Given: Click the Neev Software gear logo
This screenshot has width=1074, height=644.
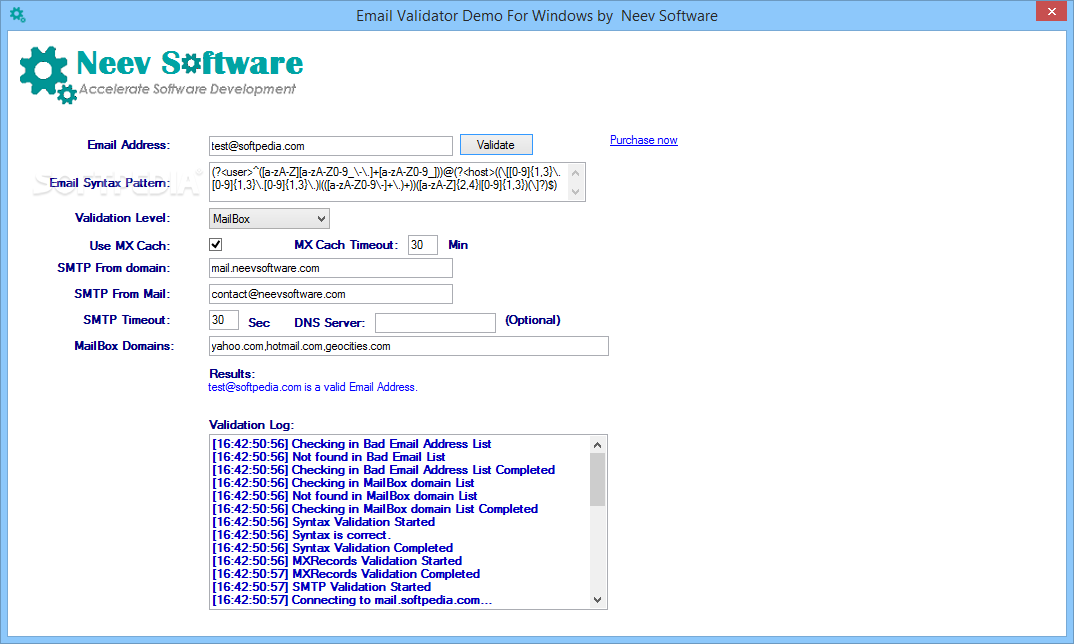Looking at the screenshot, I should 48,75.
